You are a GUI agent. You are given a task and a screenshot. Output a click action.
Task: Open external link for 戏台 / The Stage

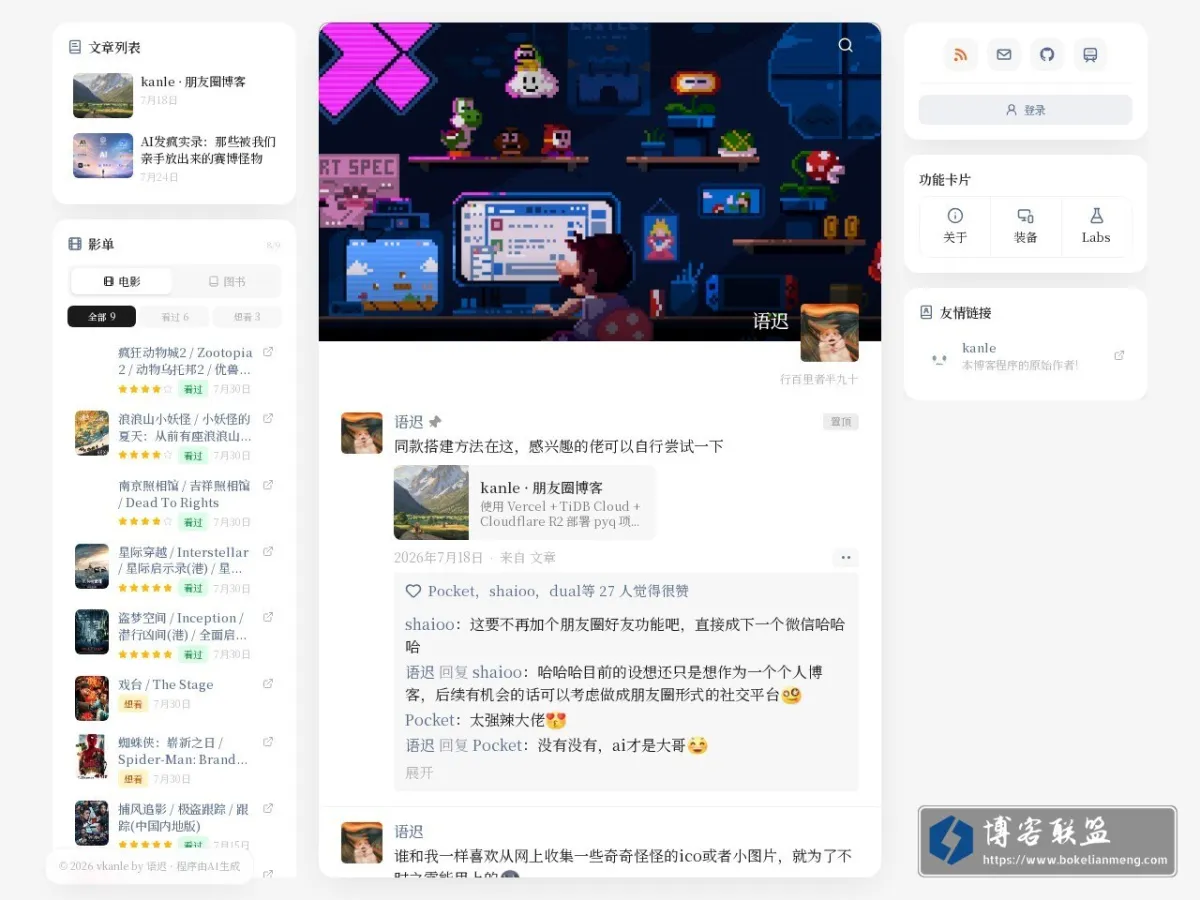click(x=268, y=684)
